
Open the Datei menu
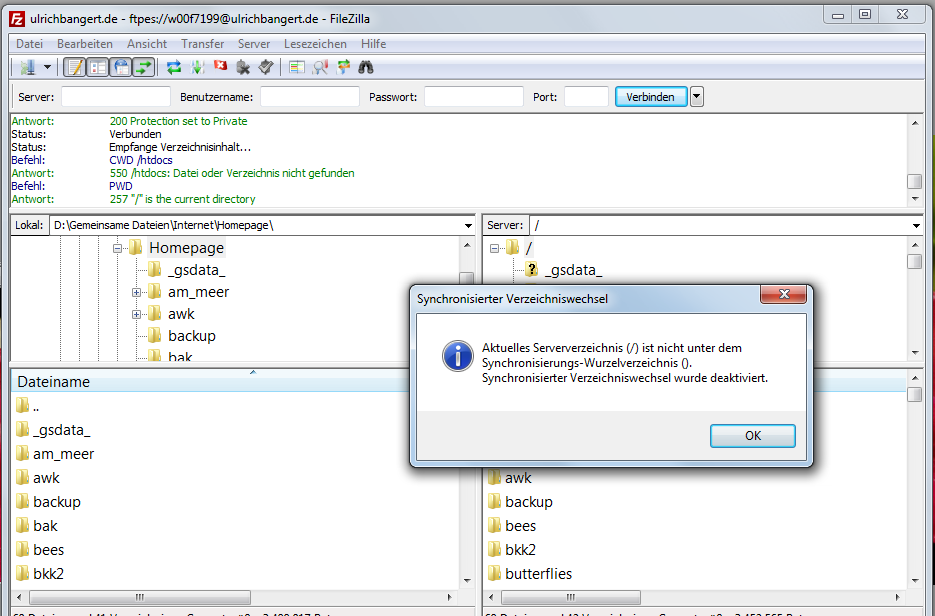(x=29, y=44)
